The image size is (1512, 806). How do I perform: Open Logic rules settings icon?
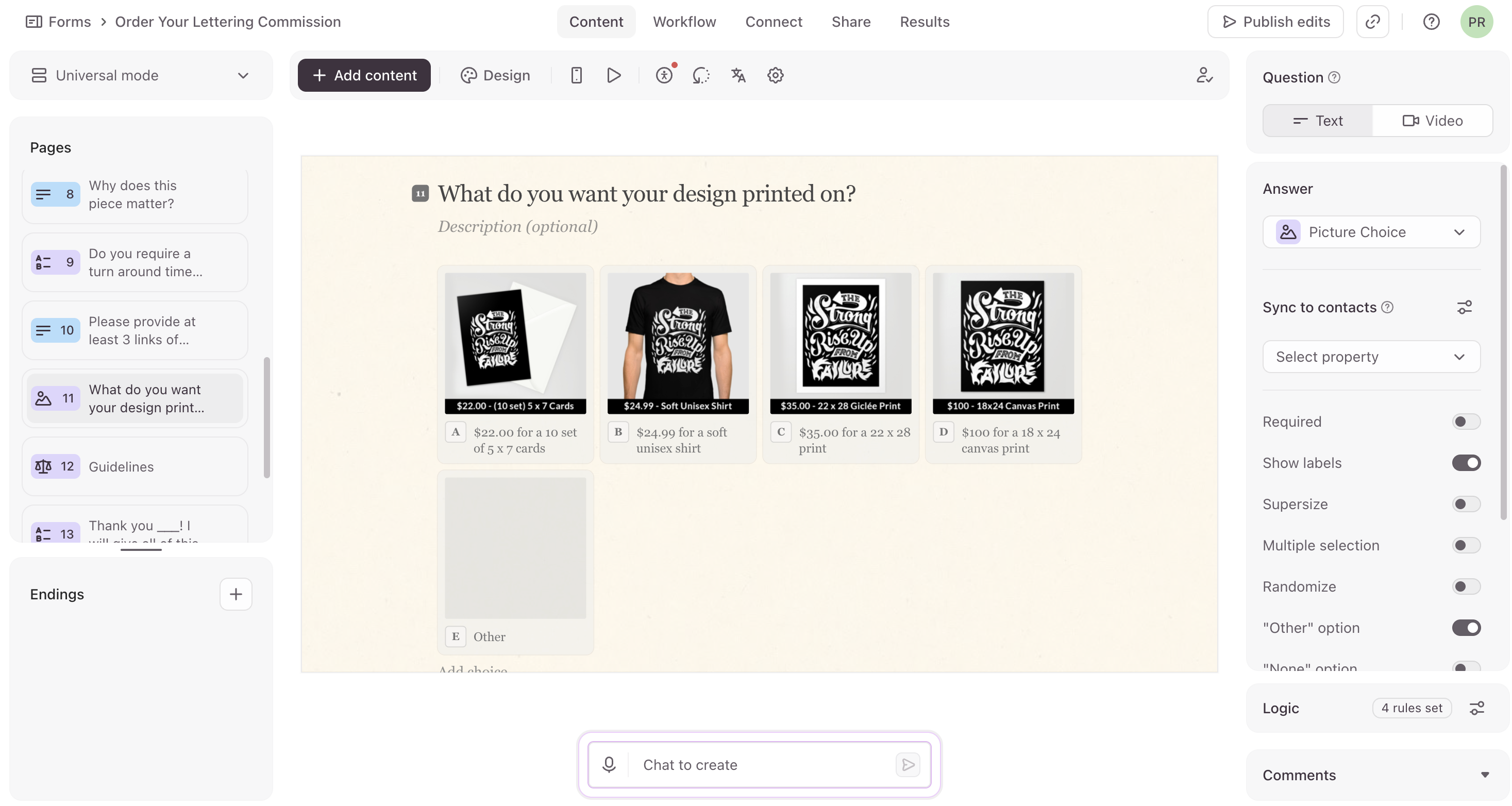click(1477, 708)
